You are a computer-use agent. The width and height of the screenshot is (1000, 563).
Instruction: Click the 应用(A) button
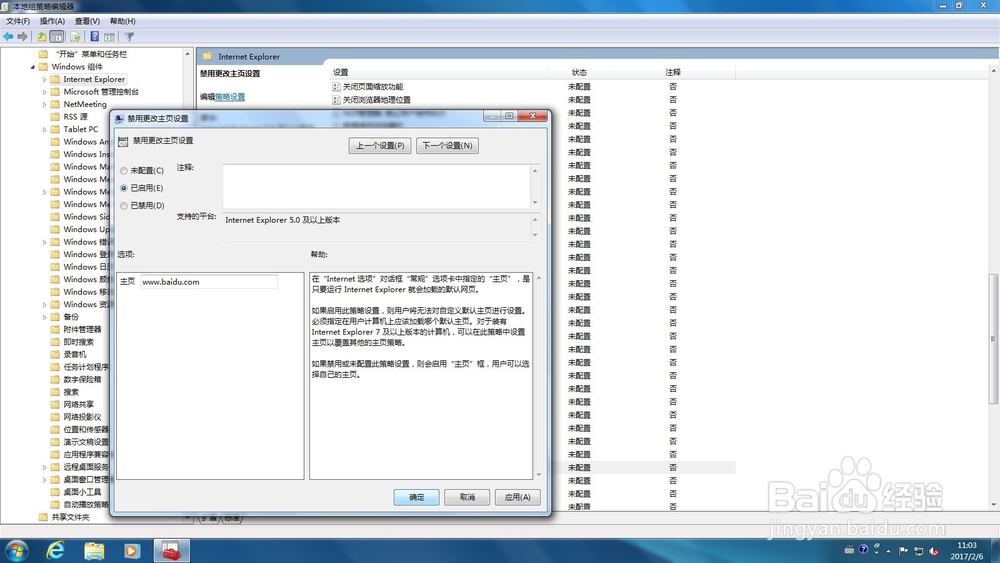[517, 497]
